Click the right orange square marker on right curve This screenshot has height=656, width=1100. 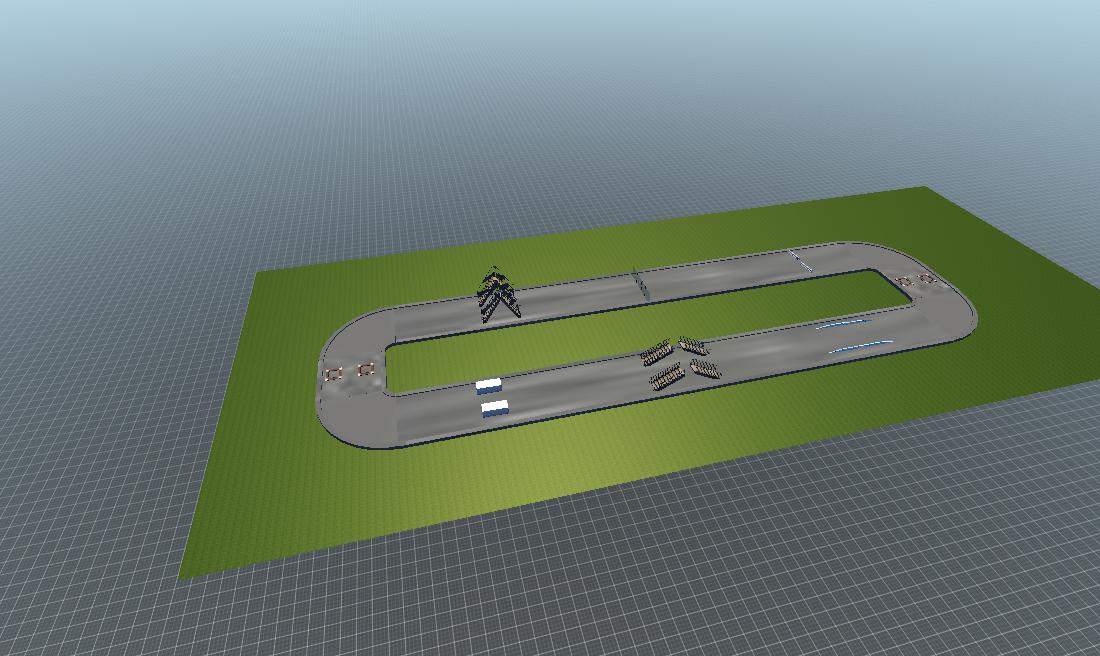click(x=926, y=279)
